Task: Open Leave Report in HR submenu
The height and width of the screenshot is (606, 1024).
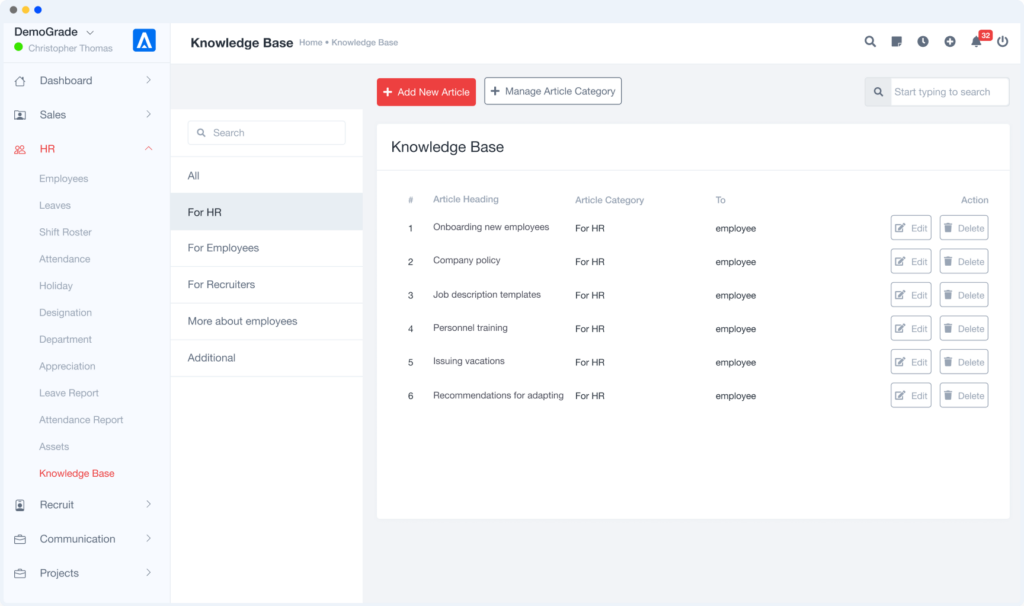Action: pos(69,393)
